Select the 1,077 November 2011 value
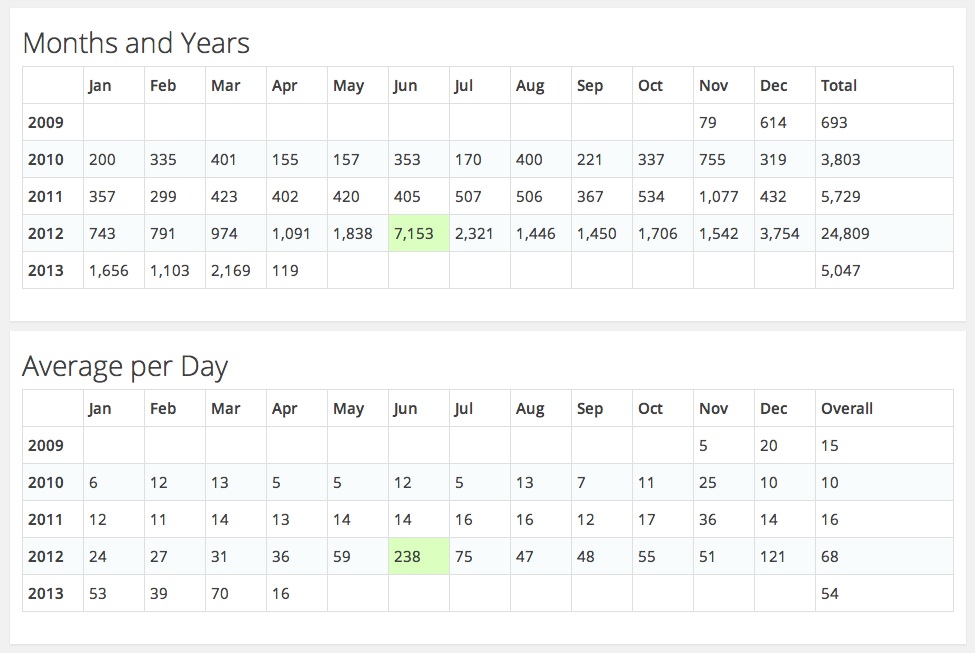Screen dimensions: 975x653 coord(718,197)
